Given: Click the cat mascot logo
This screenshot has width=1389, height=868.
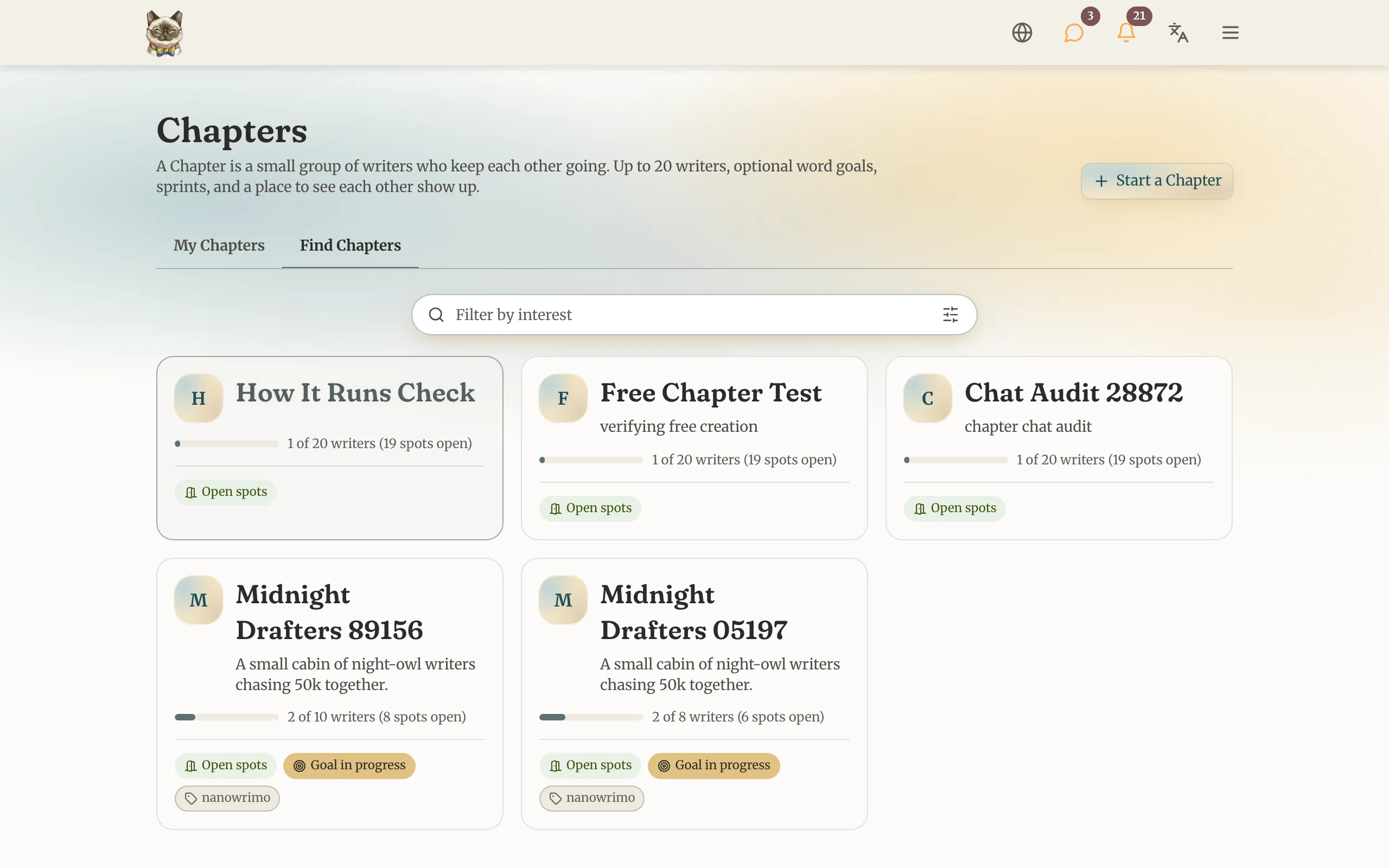Looking at the screenshot, I should coord(164,33).
